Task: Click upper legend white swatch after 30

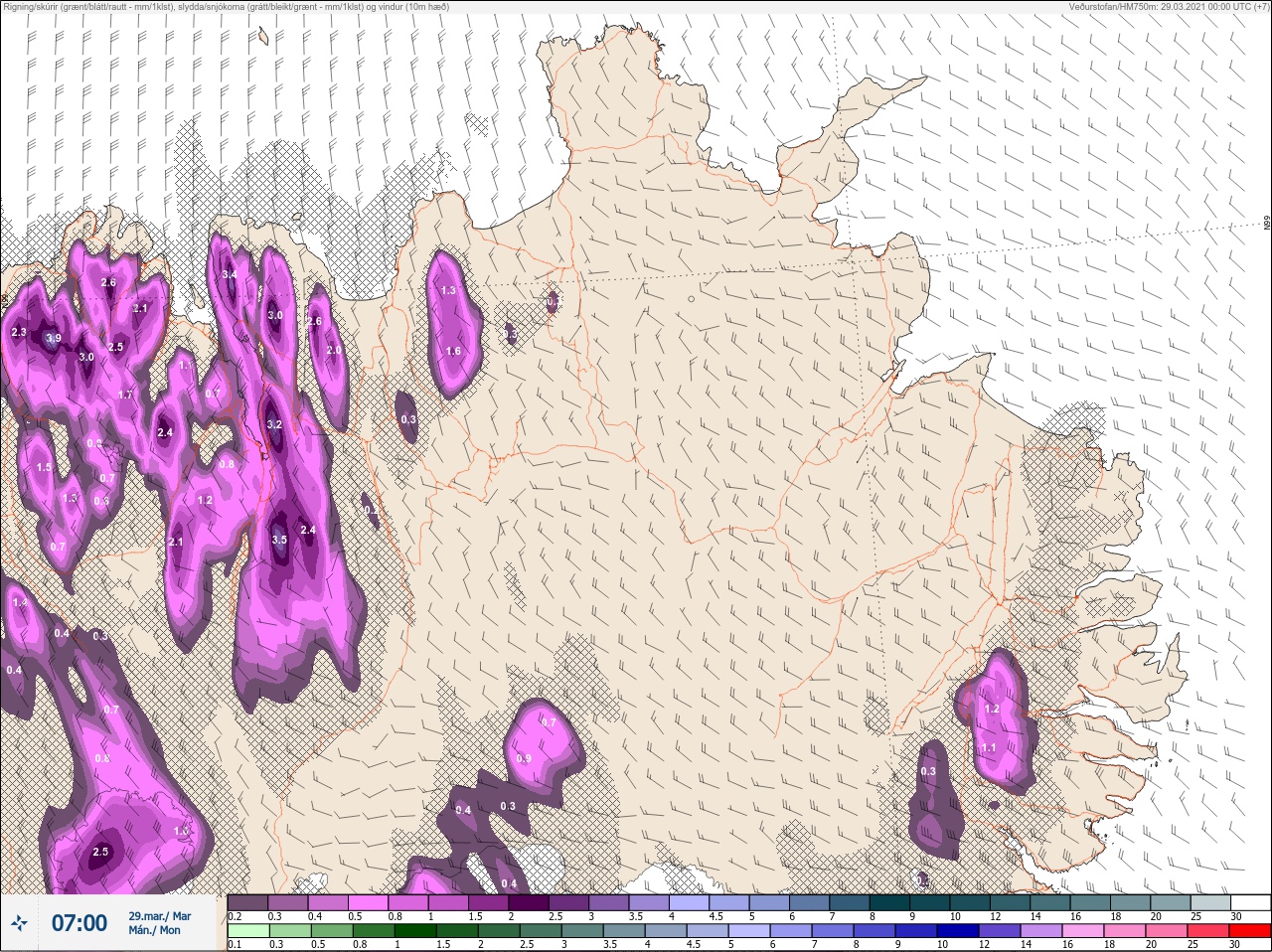Action: point(1250,902)
